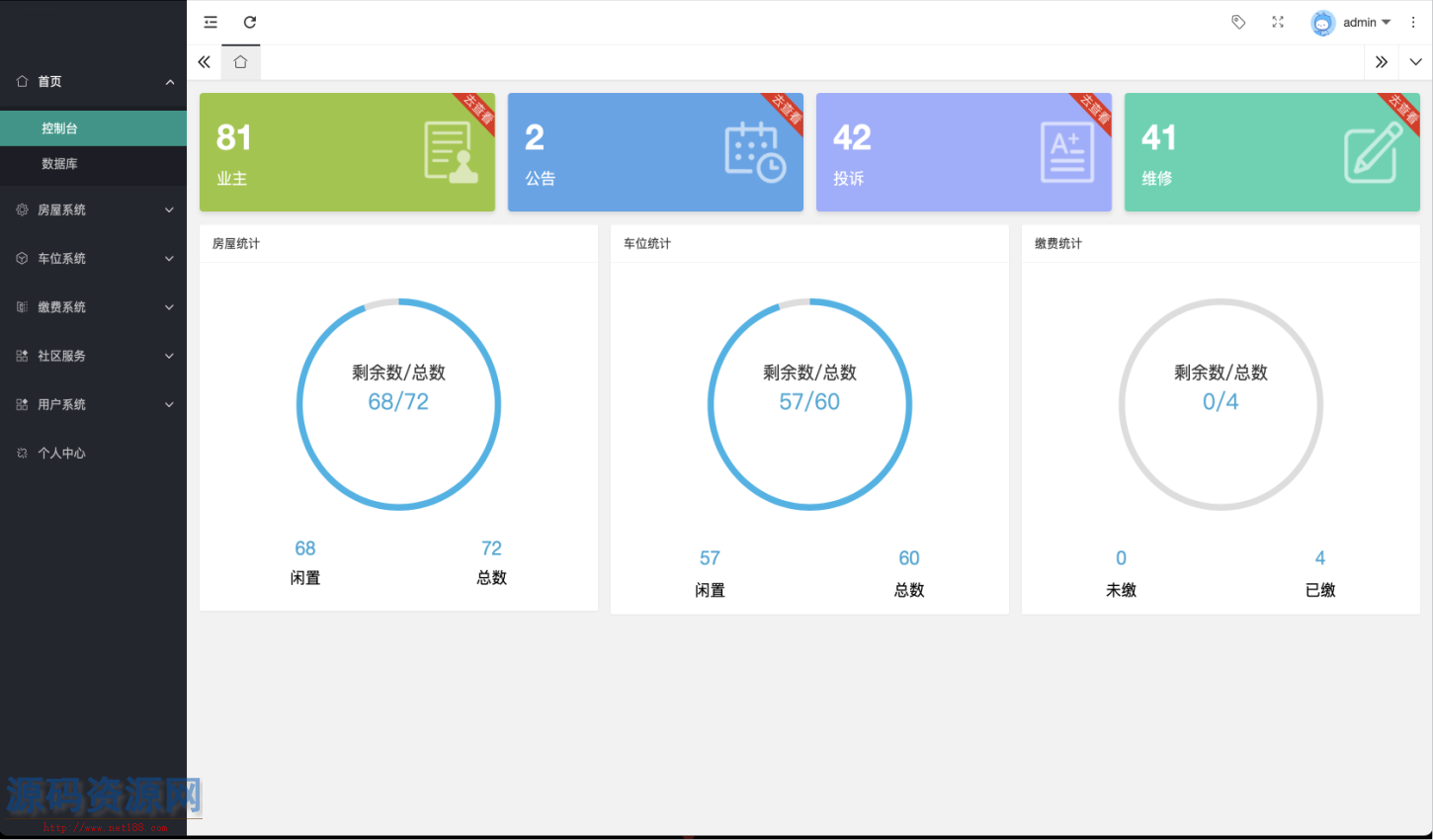Screen dimensions: 1433x840
Task: Click the 60 总数 value in 车位统计
Action: (909, 558)
